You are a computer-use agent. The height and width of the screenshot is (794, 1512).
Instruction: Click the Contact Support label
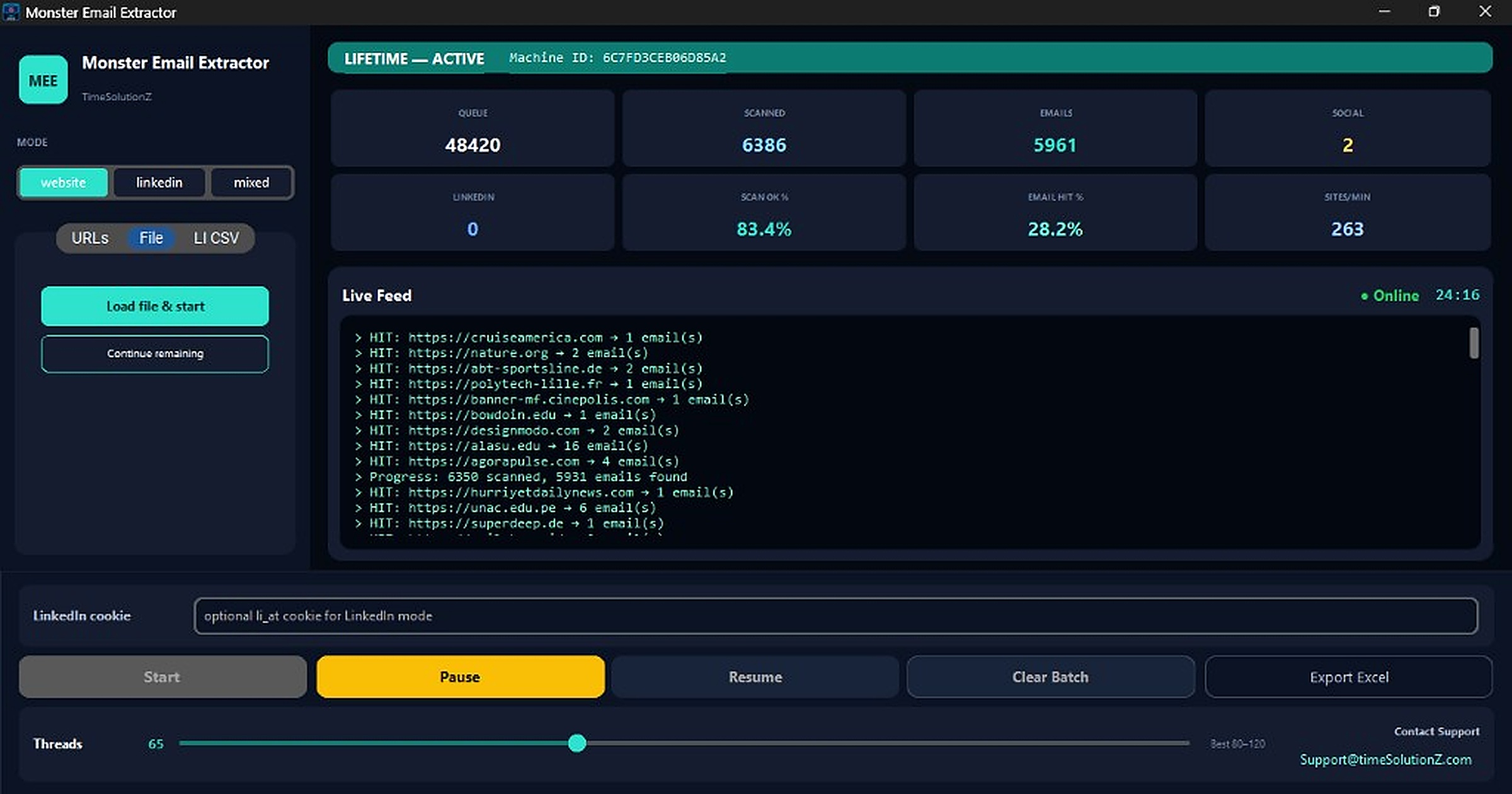click(x=1436, y=732)
